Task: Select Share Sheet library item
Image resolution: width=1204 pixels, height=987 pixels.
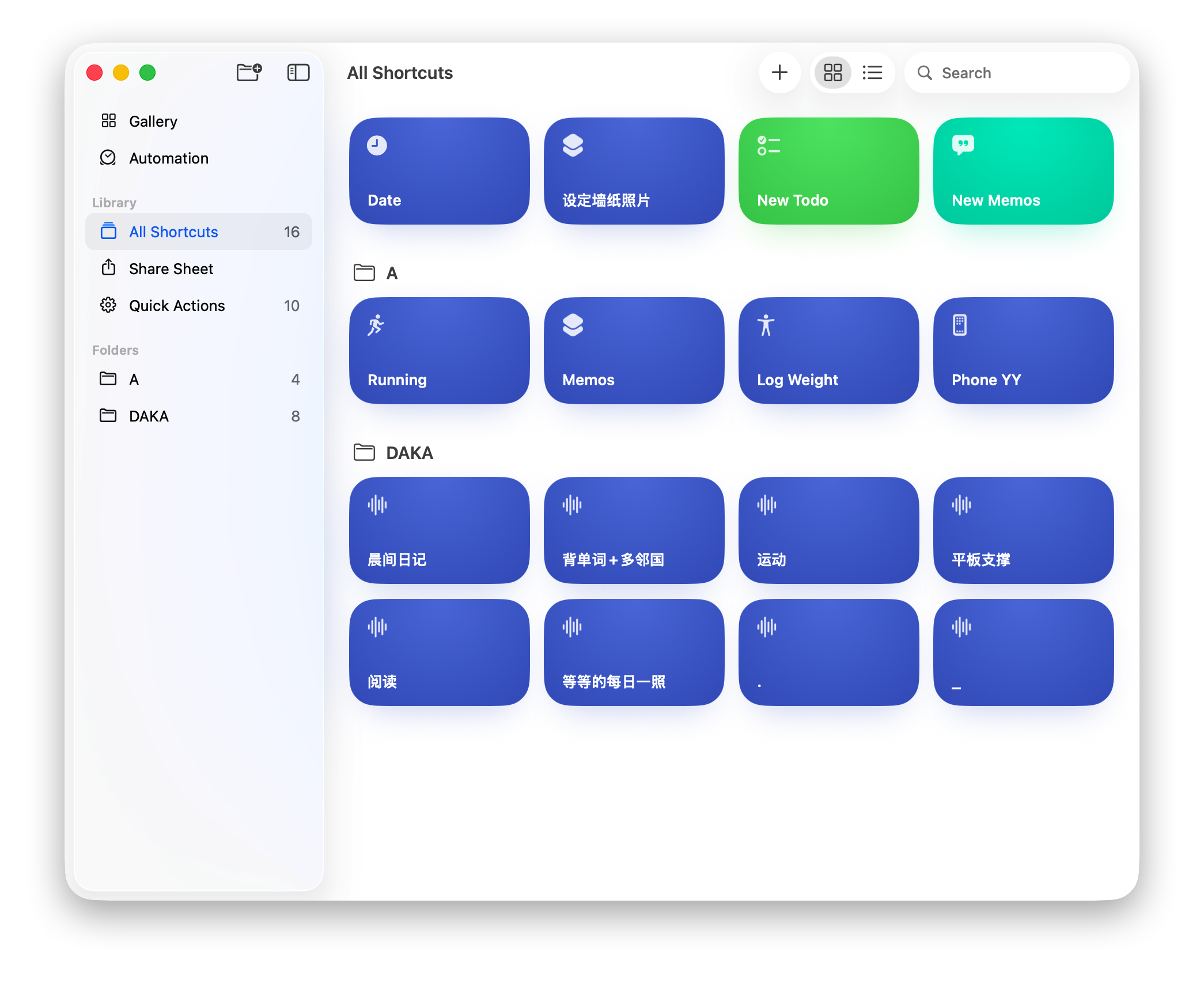Action: point(171,269)
